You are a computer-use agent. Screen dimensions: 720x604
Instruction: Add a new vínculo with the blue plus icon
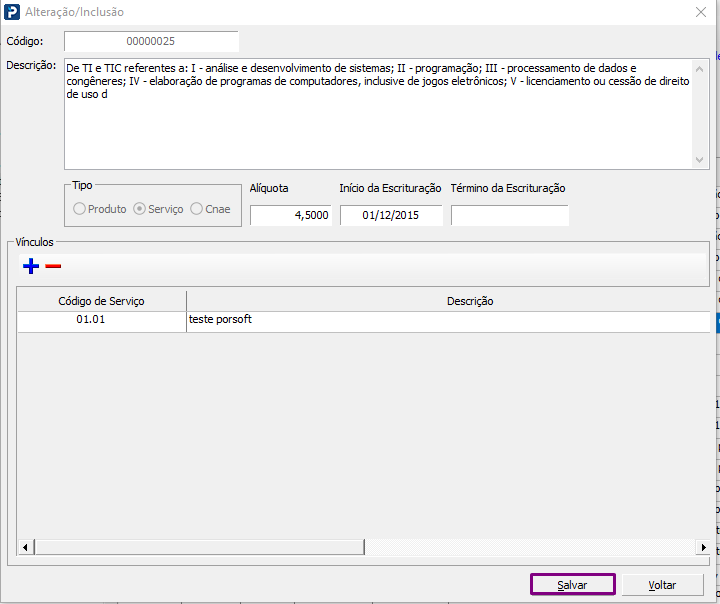point(31,266)
